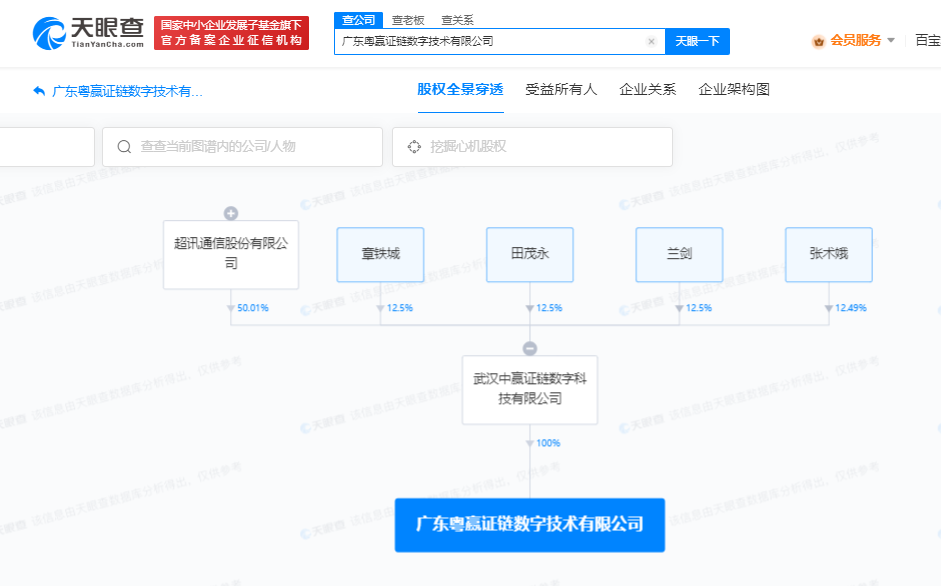
Task: Open the 武汉中赢证链数字科技有限公司 node
Action: click(x=530, y=390)
